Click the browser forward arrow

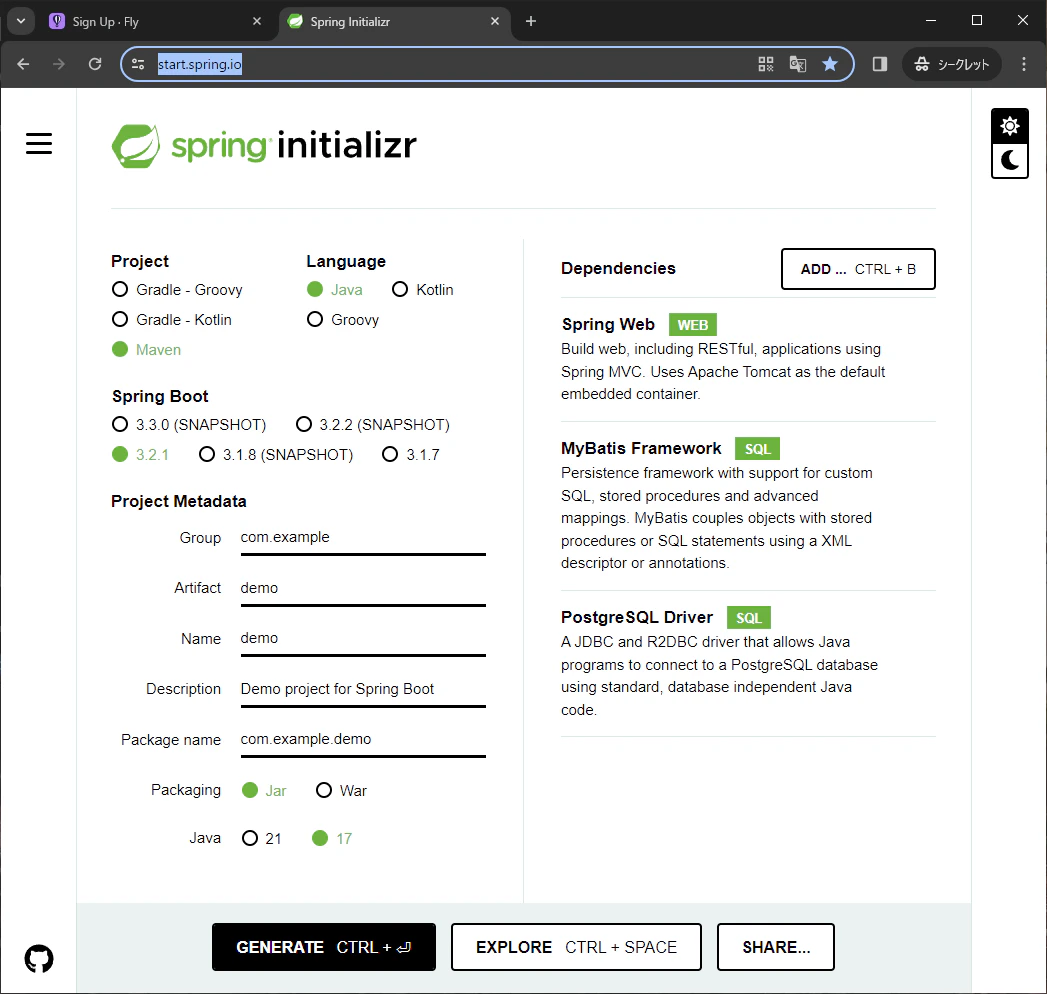click(59, 64)
